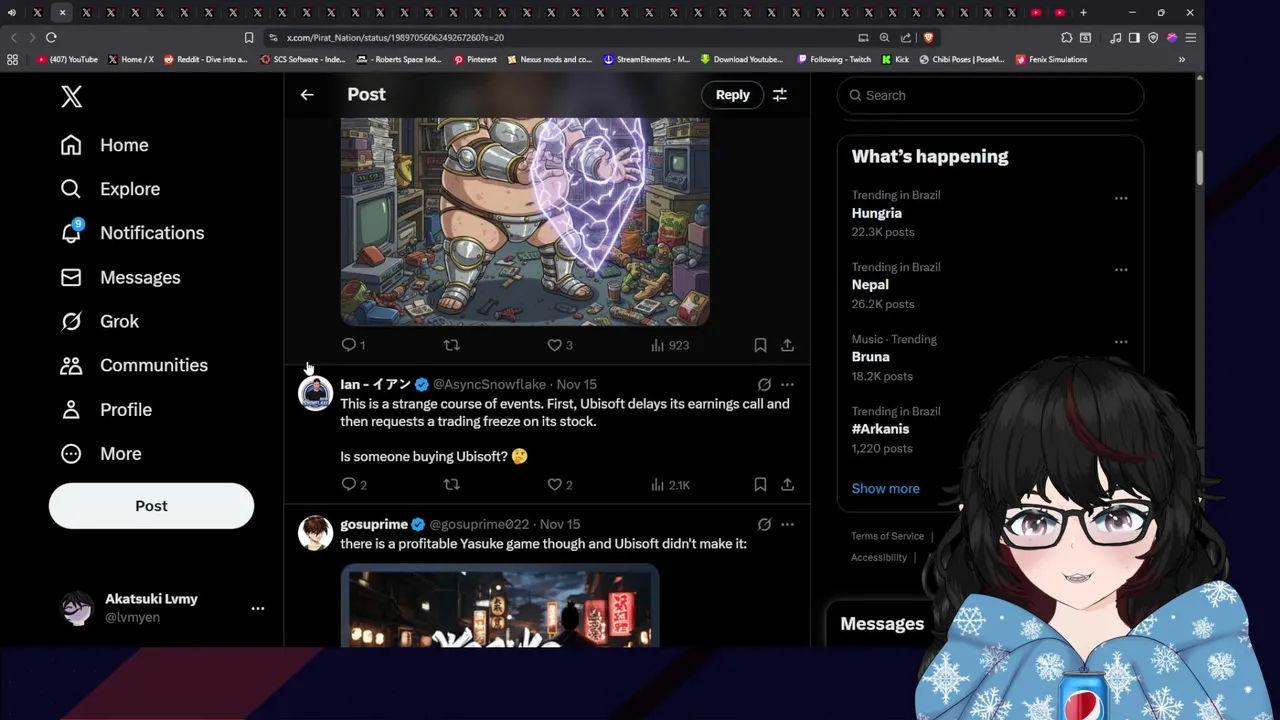Open @AsyncSnowflake handle link

[489, 384]
